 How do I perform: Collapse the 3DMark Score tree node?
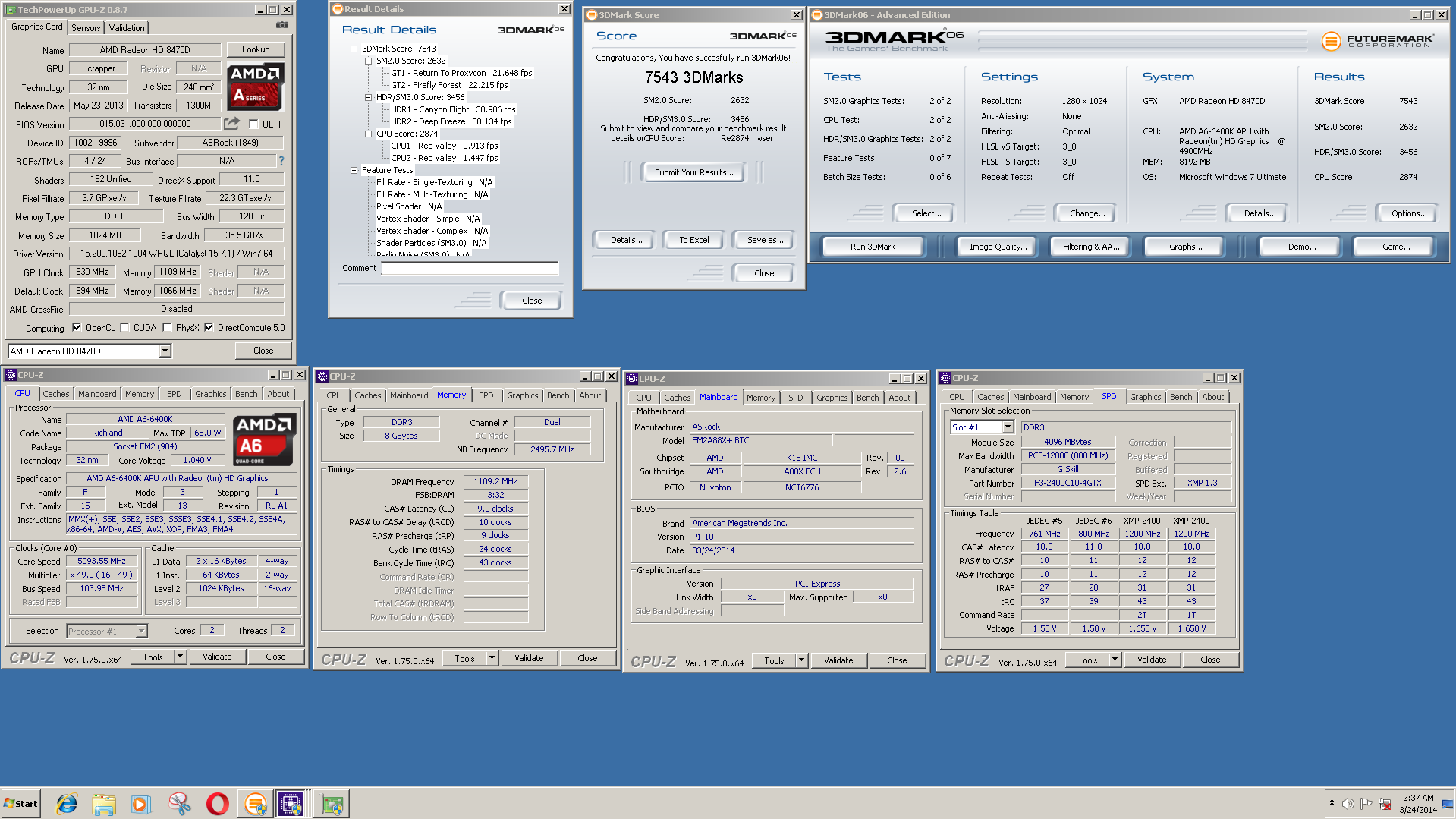tap(354, 49)
